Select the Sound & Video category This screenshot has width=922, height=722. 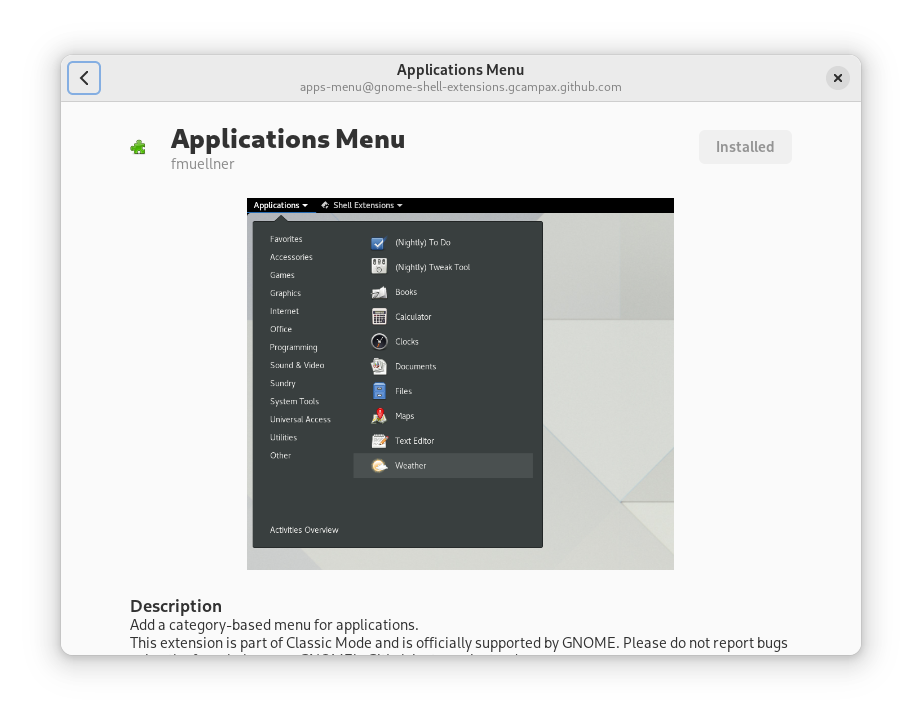[297, 366]
